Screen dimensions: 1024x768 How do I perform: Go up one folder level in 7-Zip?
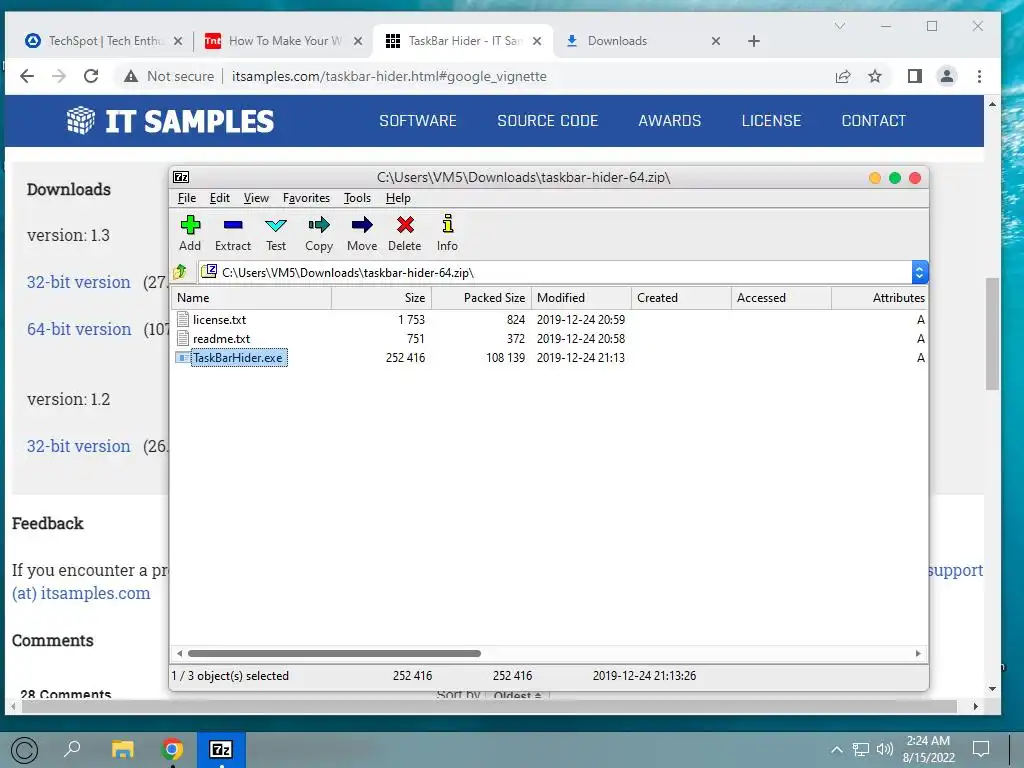[181, 272]
